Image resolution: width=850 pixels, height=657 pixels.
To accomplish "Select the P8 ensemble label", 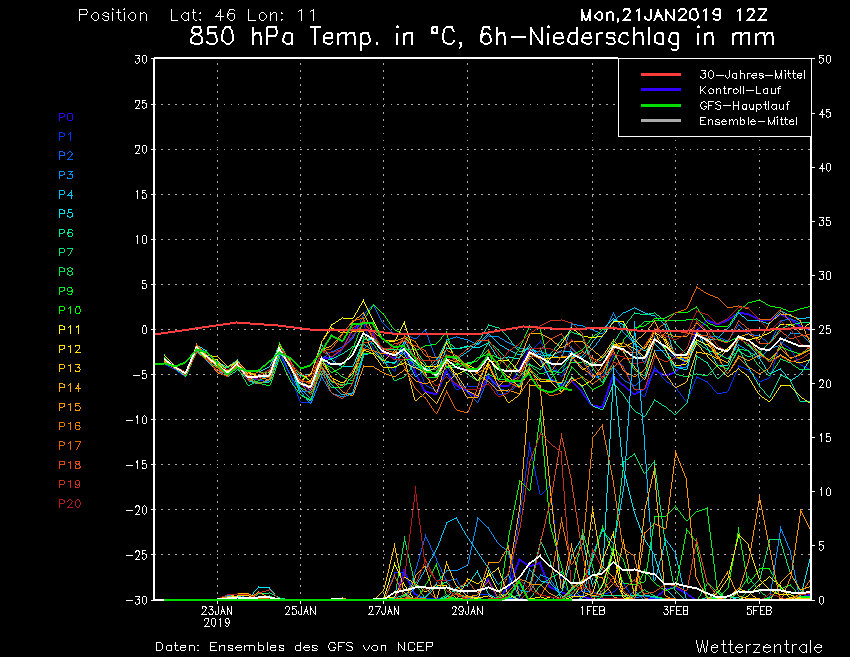I will (x=66, y=272).
